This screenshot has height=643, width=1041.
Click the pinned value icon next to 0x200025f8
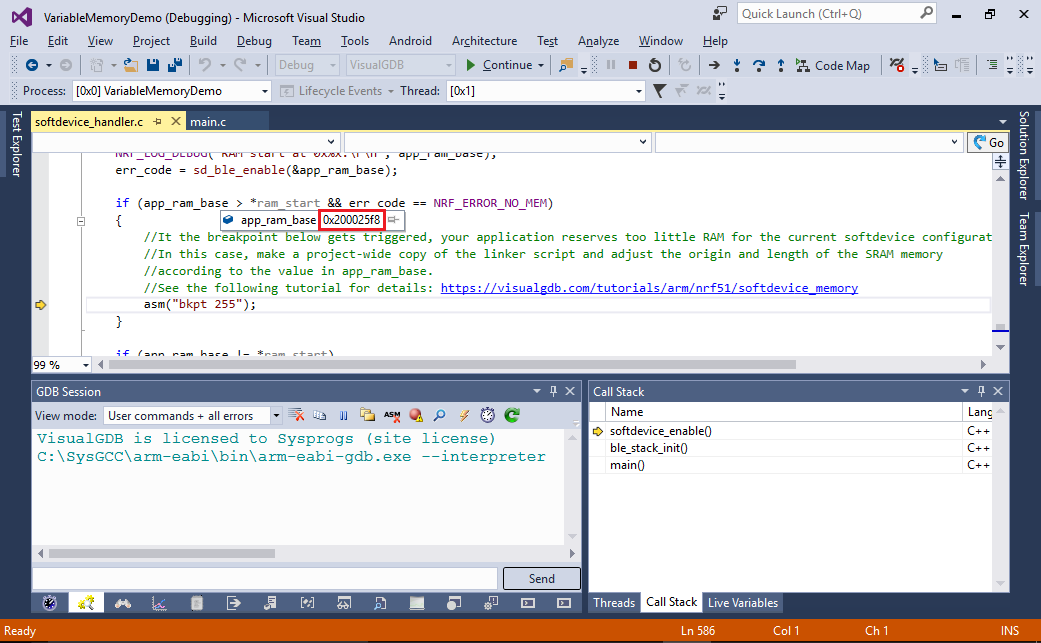(394, 220)
